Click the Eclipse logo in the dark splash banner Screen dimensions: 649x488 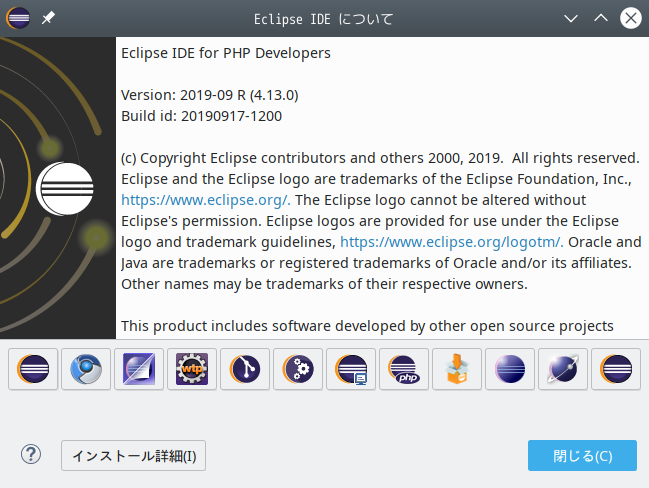pyautogui.click(x=65, y=188)
